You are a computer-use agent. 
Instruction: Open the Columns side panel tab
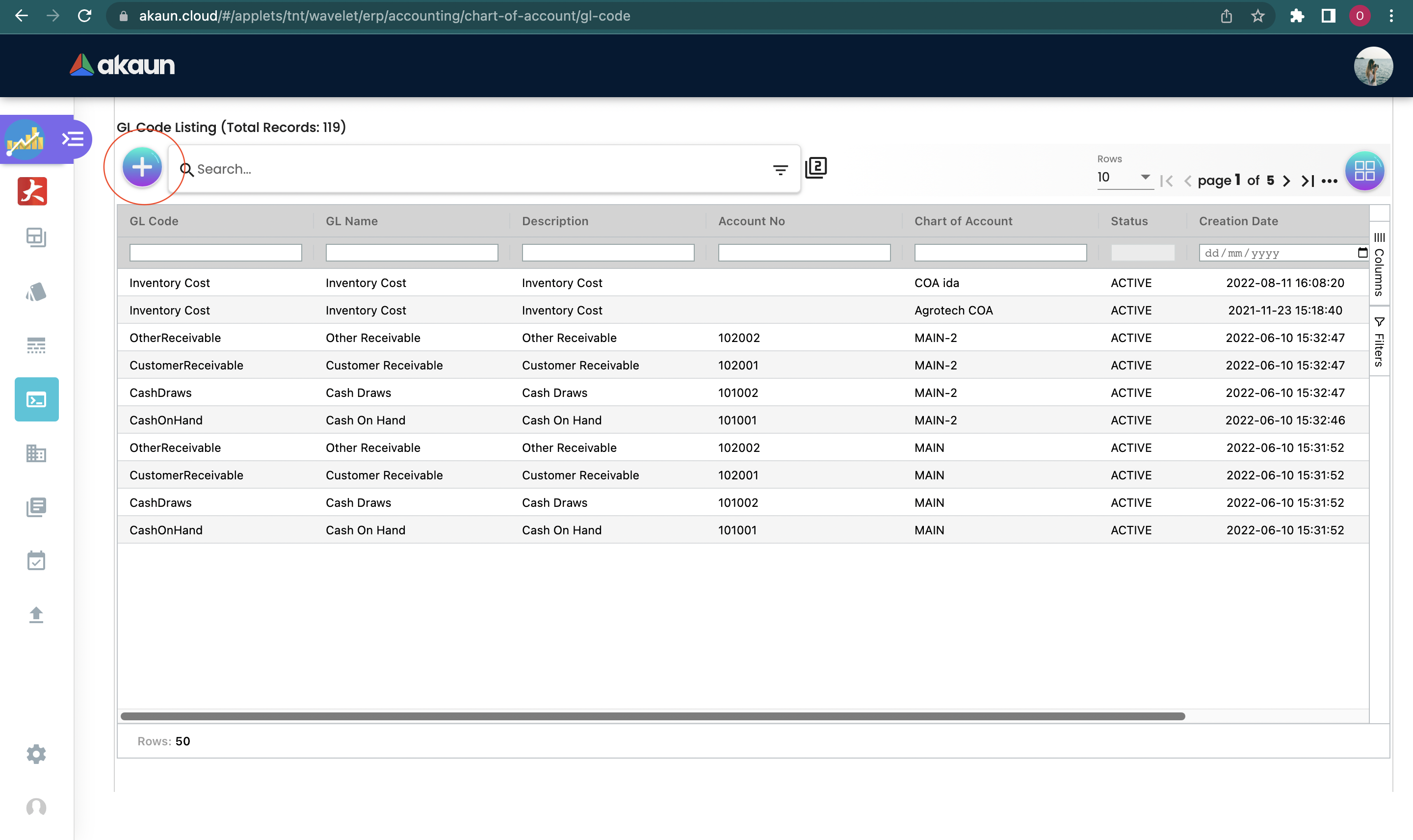pos(1379,264)
